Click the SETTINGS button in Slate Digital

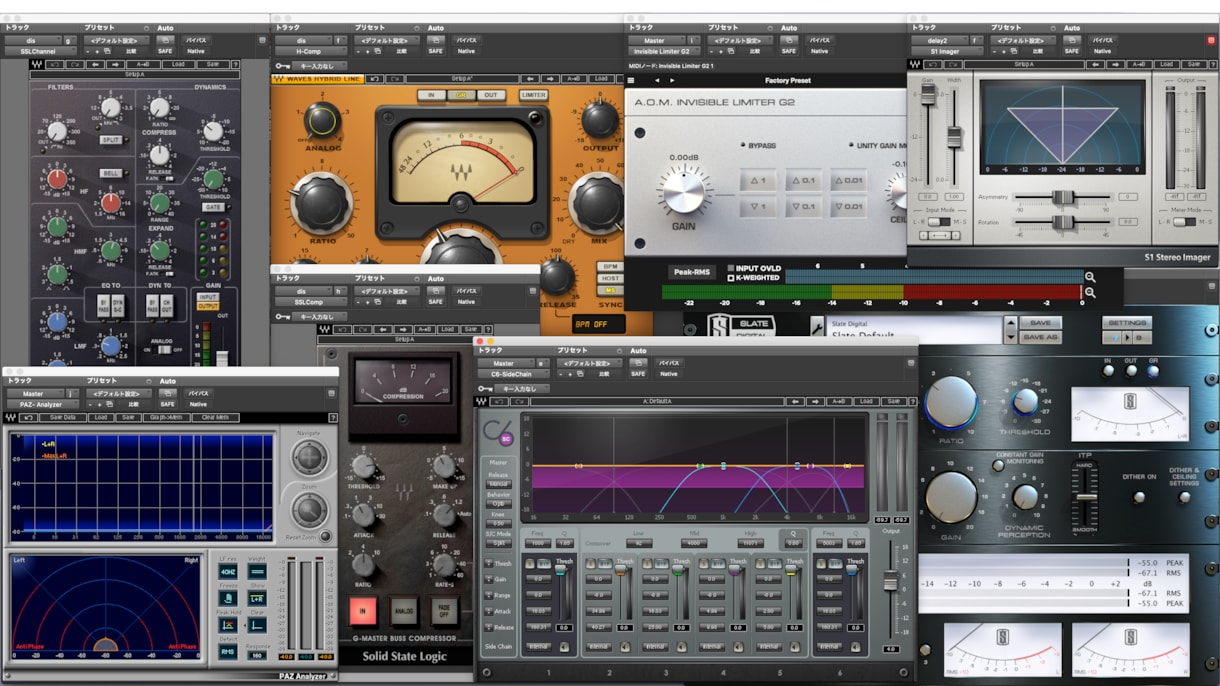(1127, 323)
